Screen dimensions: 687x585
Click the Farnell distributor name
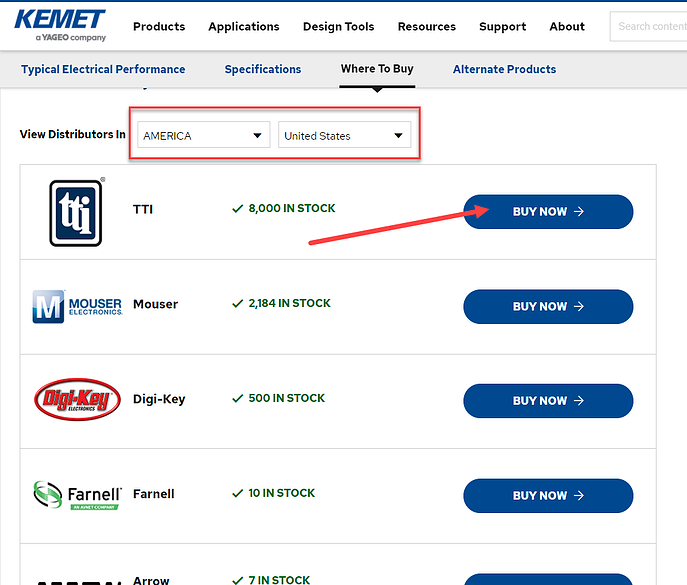click(154, 494)
